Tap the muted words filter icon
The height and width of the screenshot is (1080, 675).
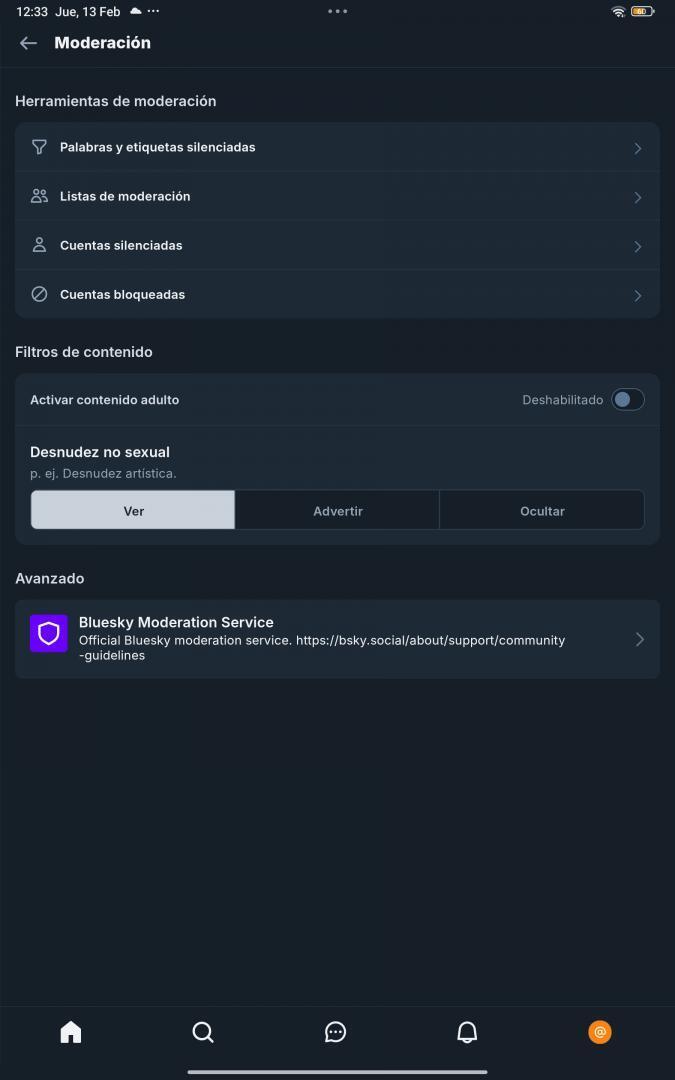coord(39,147)
